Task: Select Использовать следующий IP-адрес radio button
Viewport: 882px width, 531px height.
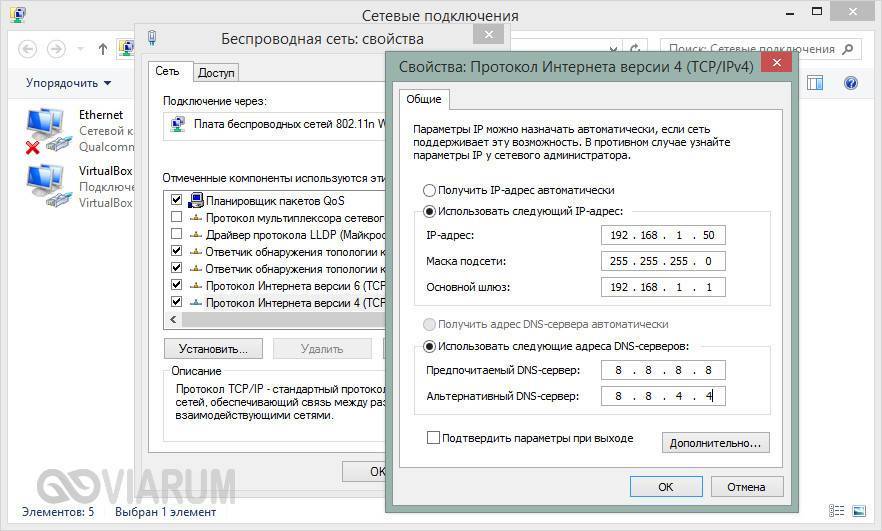Action: (x=429, y=212)
